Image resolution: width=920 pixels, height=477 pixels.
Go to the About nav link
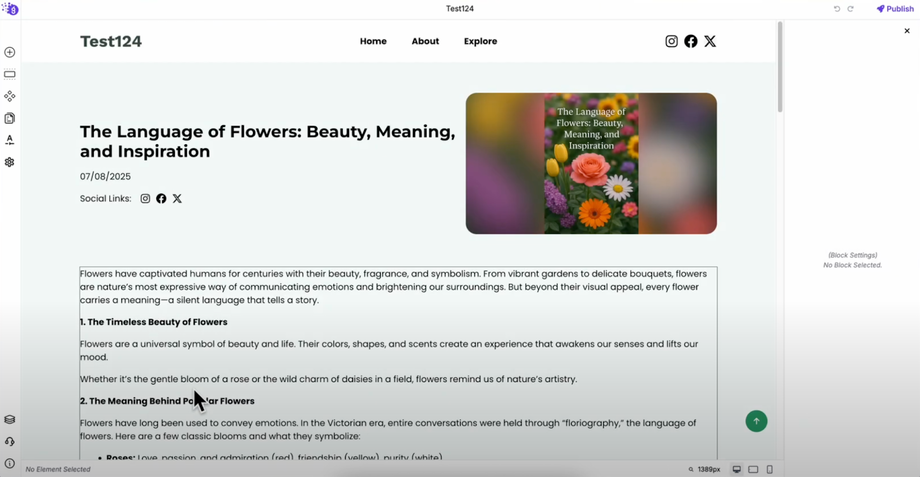coord(425,41)
